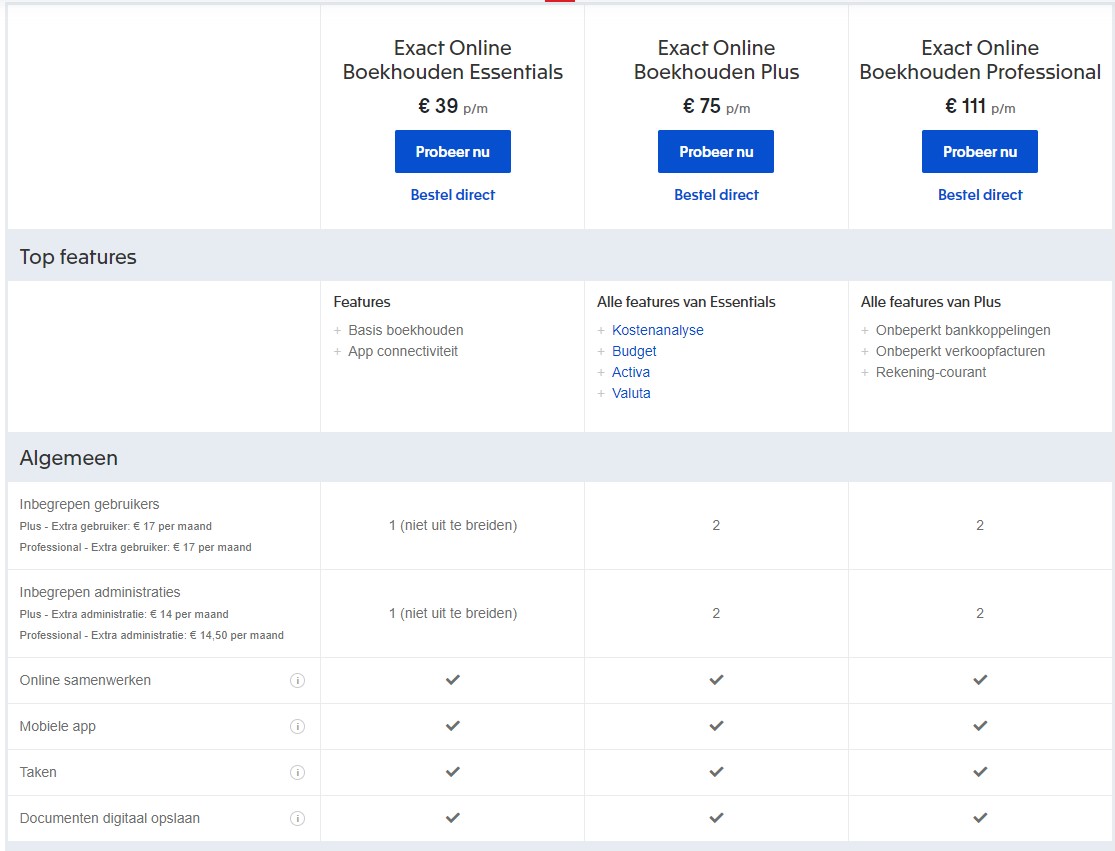
Task: Click the Inbegrepen gebruikers row label
Action: 90,504
